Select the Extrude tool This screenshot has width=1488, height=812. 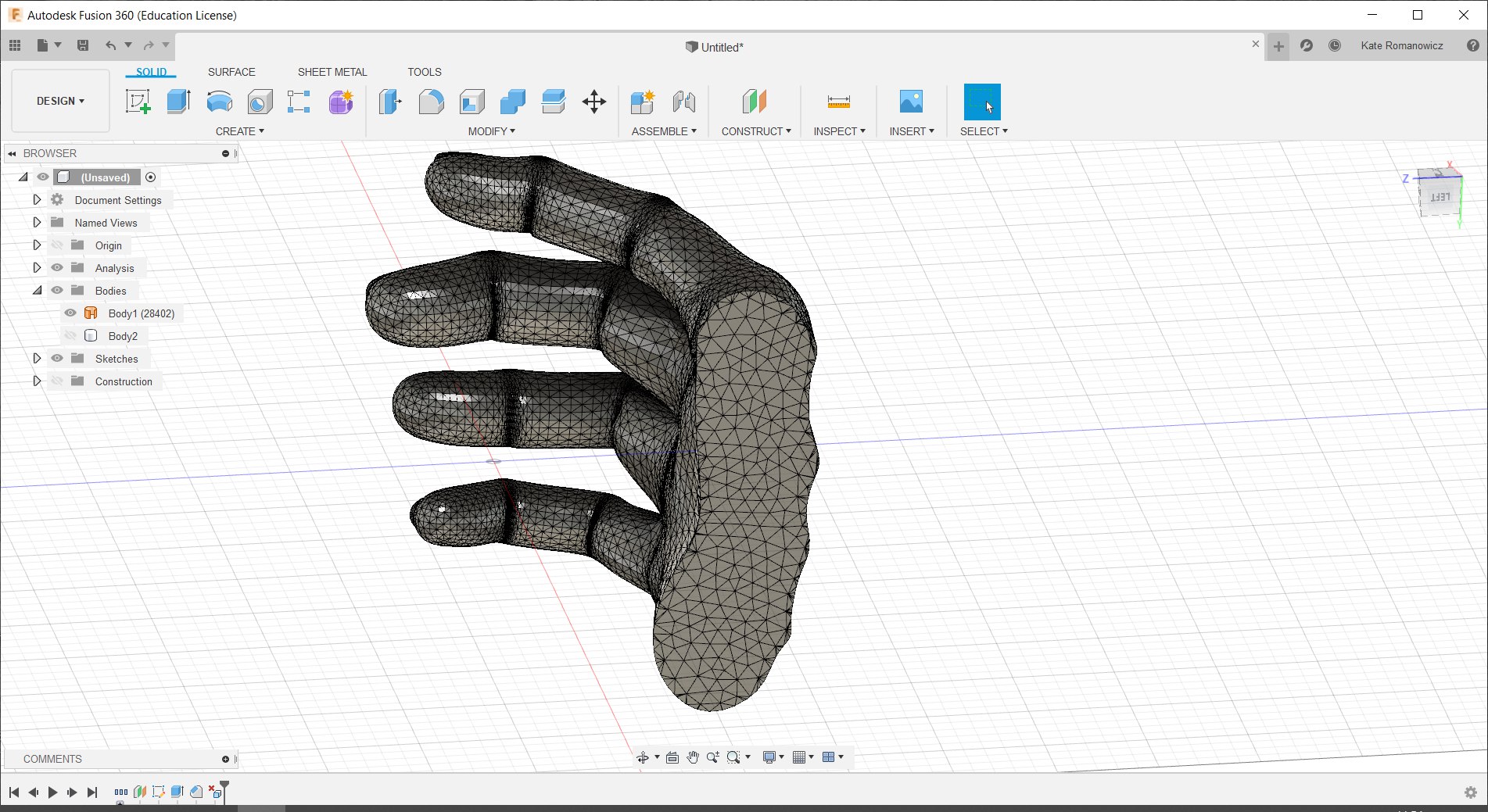[x=179, y=102]
